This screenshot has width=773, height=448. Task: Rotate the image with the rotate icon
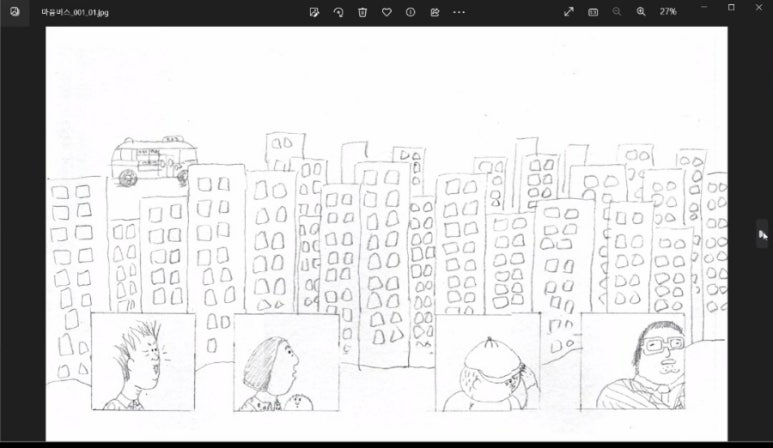pos(338,12)
